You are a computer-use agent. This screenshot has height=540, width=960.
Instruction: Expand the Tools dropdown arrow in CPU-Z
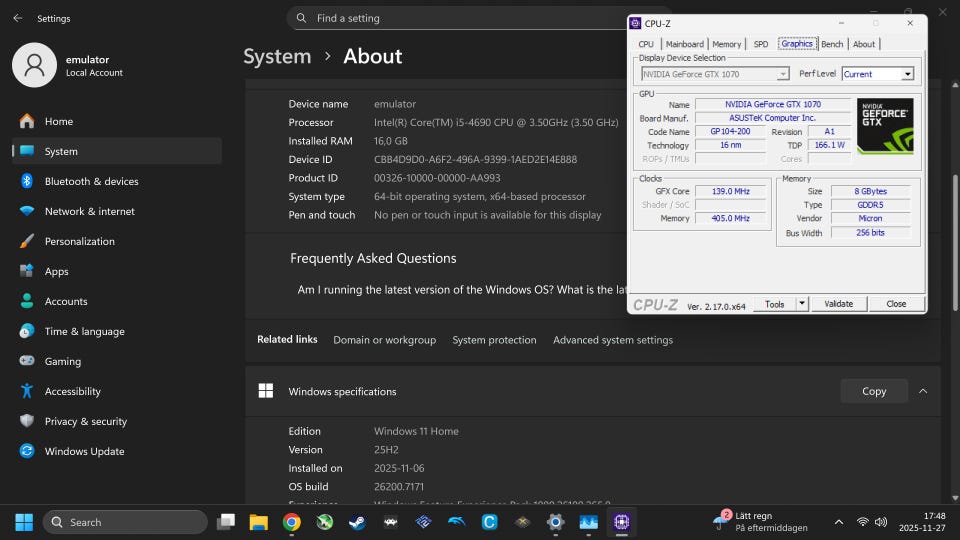coord(801,304)
